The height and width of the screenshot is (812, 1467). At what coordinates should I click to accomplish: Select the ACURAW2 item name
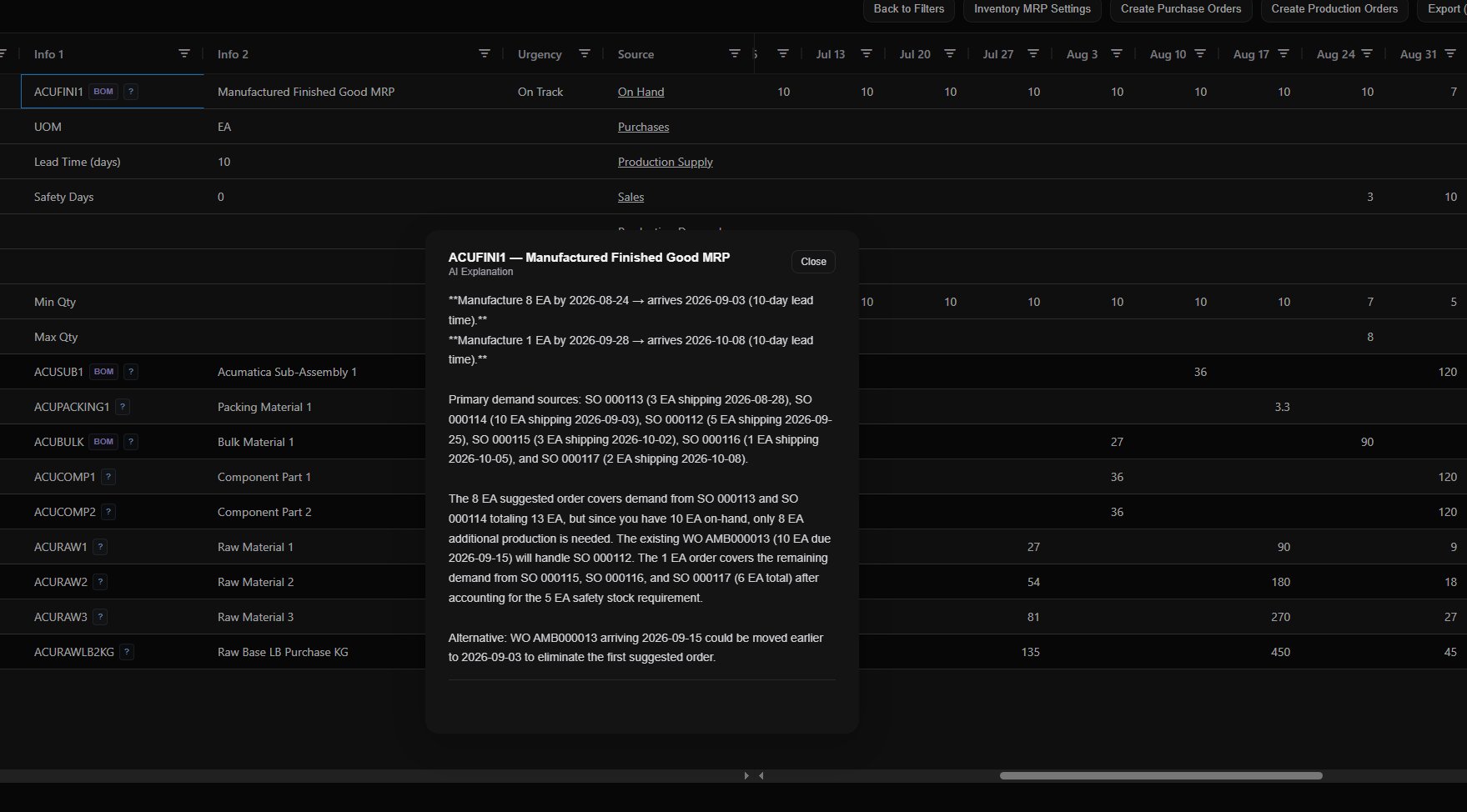60,582
